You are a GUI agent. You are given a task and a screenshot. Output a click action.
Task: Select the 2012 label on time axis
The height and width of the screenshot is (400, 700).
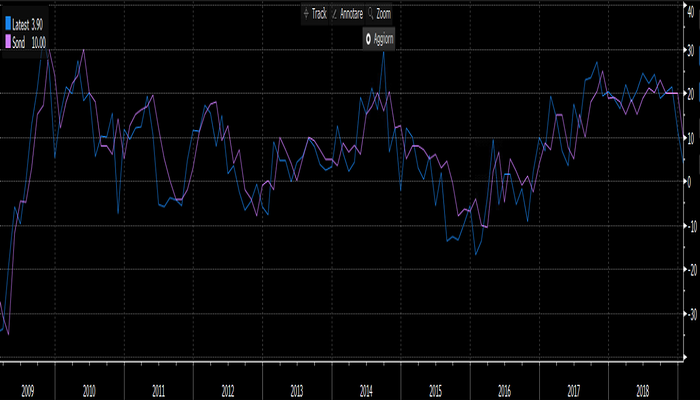(x=228, y=391)
